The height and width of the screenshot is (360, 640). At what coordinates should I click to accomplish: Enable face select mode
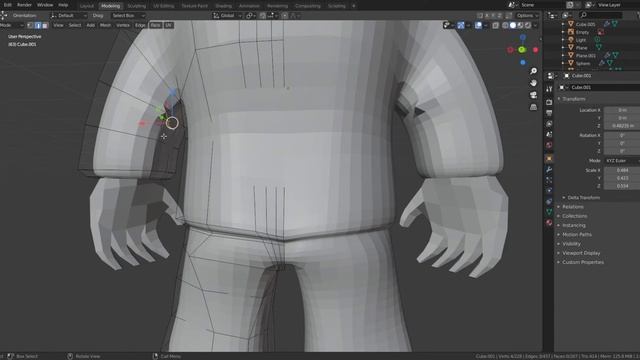45,25
